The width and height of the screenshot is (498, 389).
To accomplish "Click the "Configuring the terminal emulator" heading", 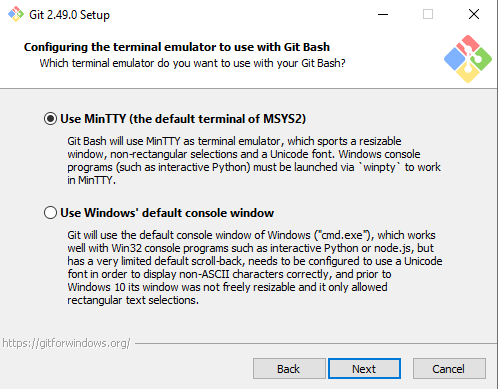I will click(x=177, y=47).
